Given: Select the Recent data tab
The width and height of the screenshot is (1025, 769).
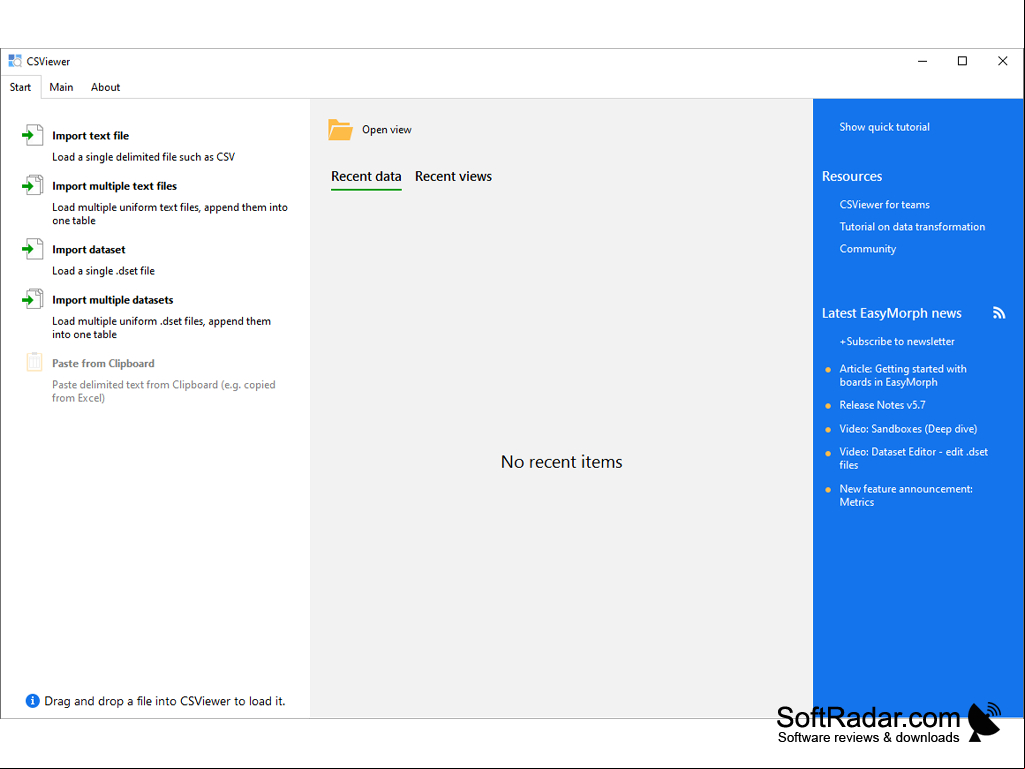Looking at the screenshot, I should coord(366,177).
